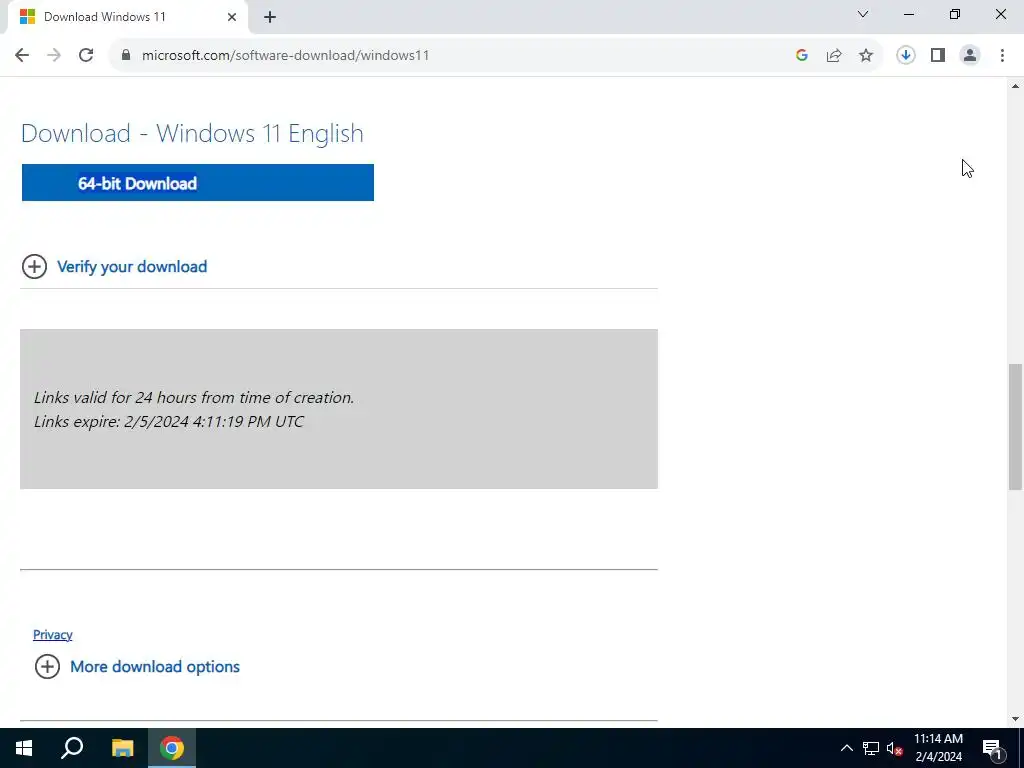Click the forward navigation arrow
The height and width of the screenshot is (768, 1024).
tap(54, 56)
